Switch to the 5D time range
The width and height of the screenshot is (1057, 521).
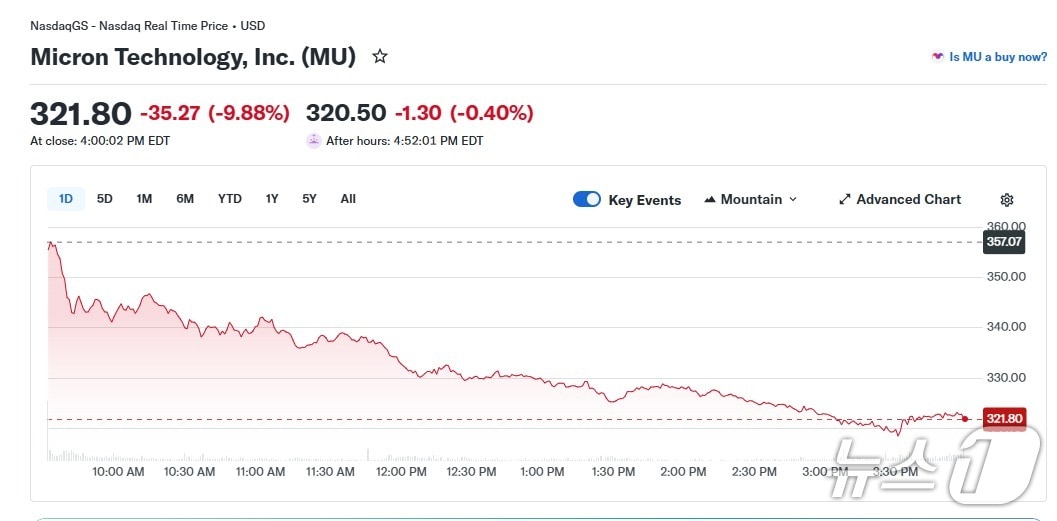pos(105,199)
